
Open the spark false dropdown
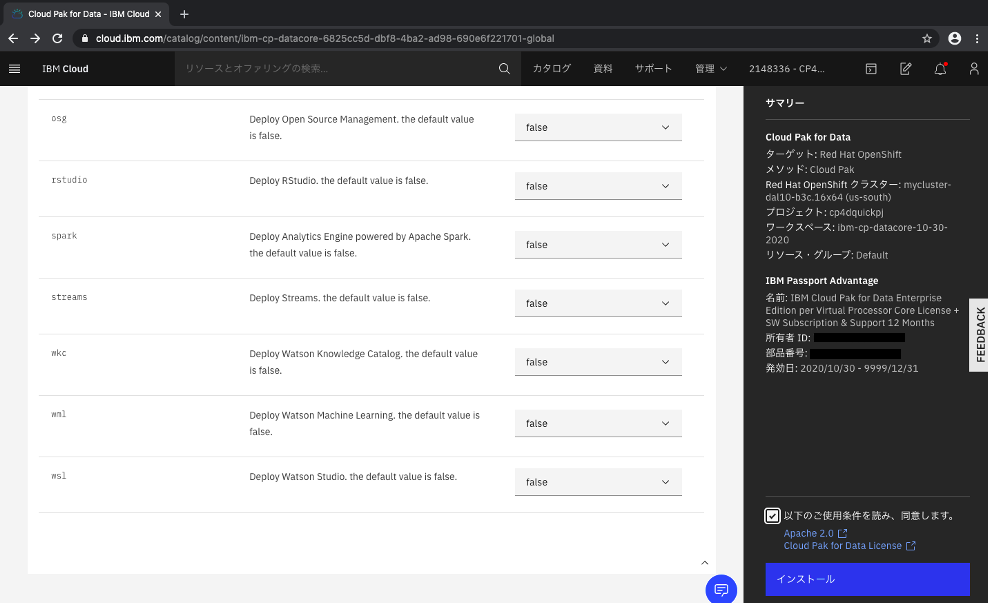tap(598, 244)
